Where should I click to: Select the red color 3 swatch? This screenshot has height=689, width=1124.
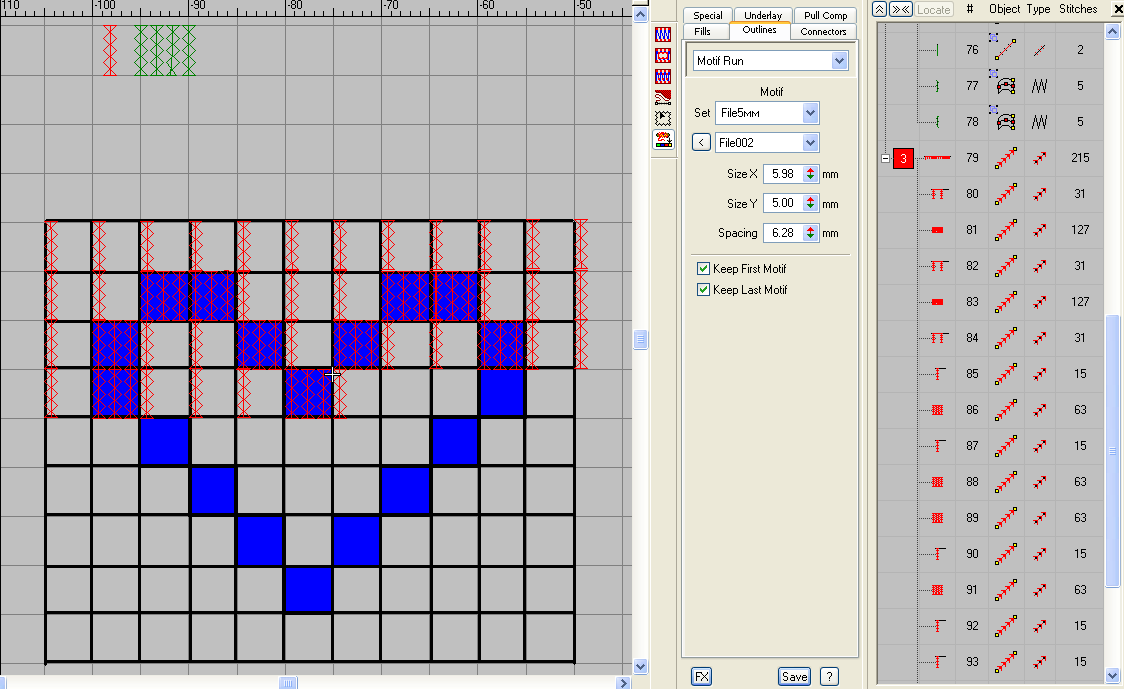click(904, 158)
